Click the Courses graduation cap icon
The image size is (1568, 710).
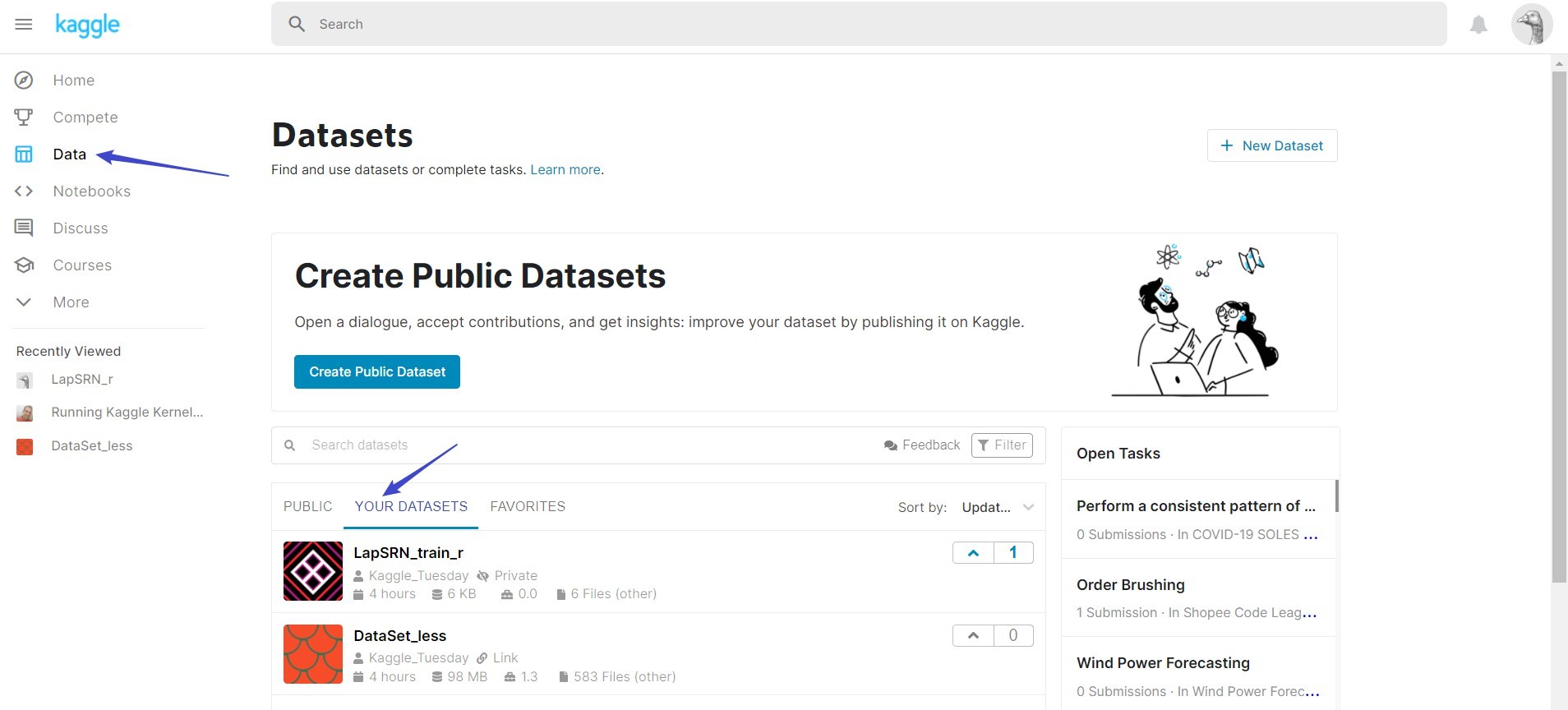[x=24, y=265]
